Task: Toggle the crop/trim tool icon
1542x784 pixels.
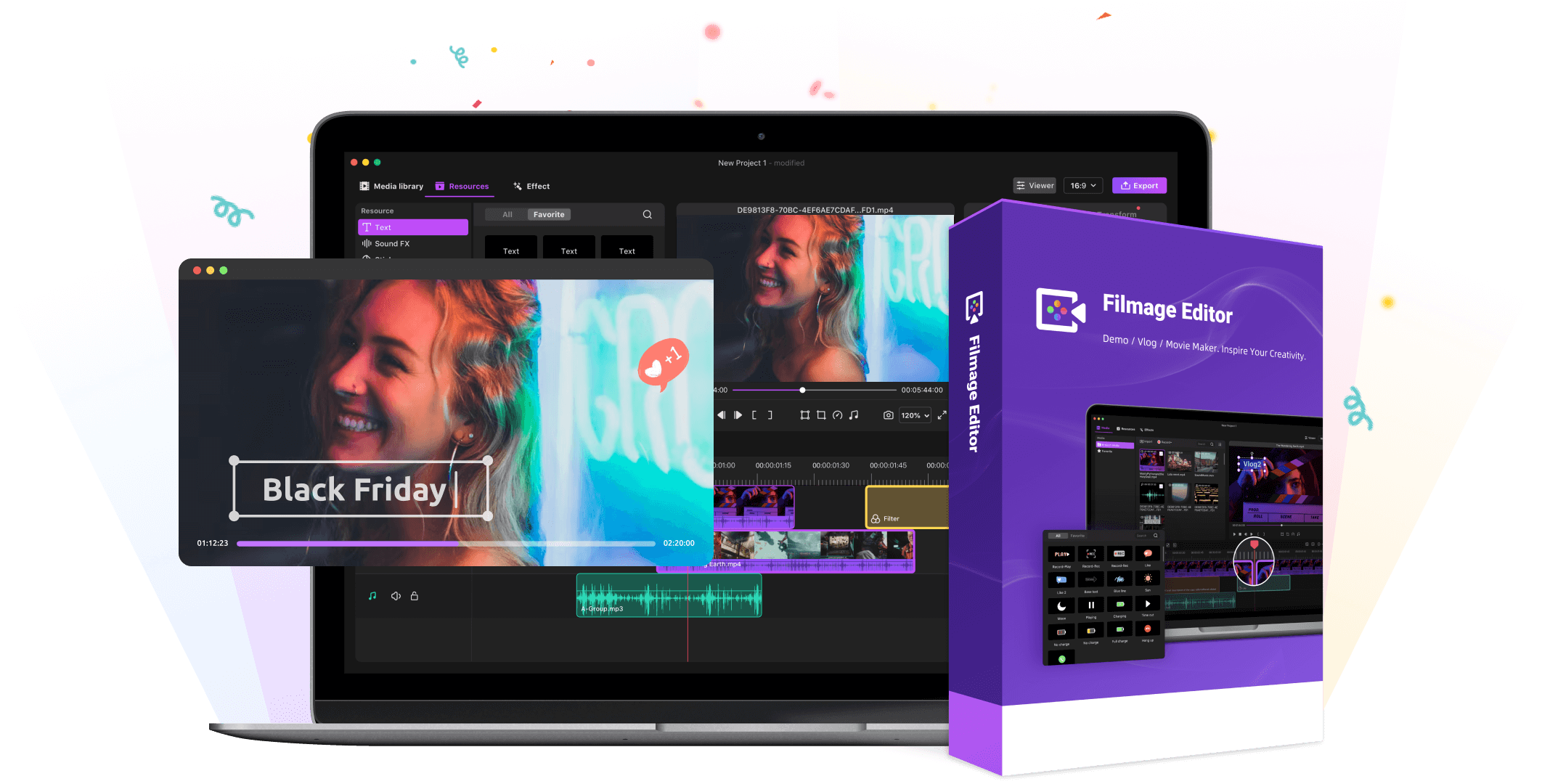Action: point(821,416)
